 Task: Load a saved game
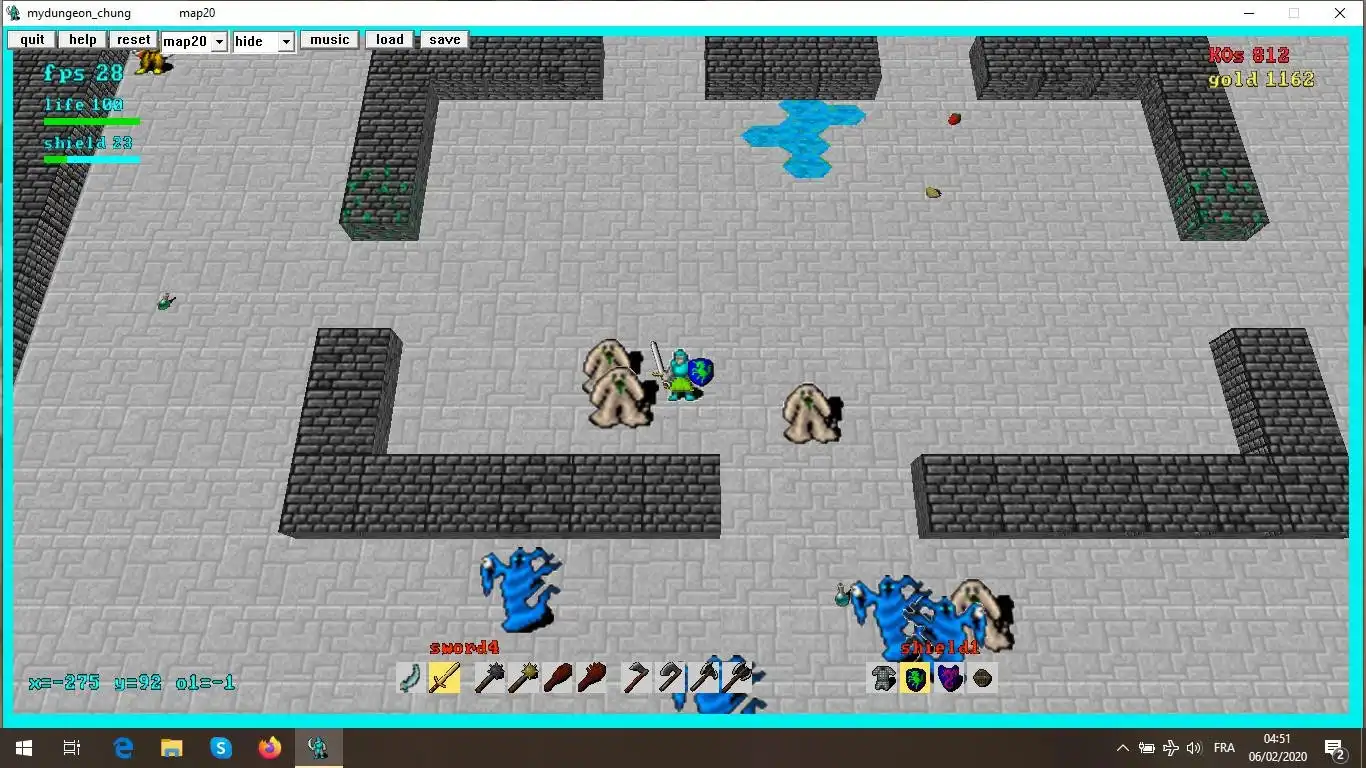click(390, 40)
